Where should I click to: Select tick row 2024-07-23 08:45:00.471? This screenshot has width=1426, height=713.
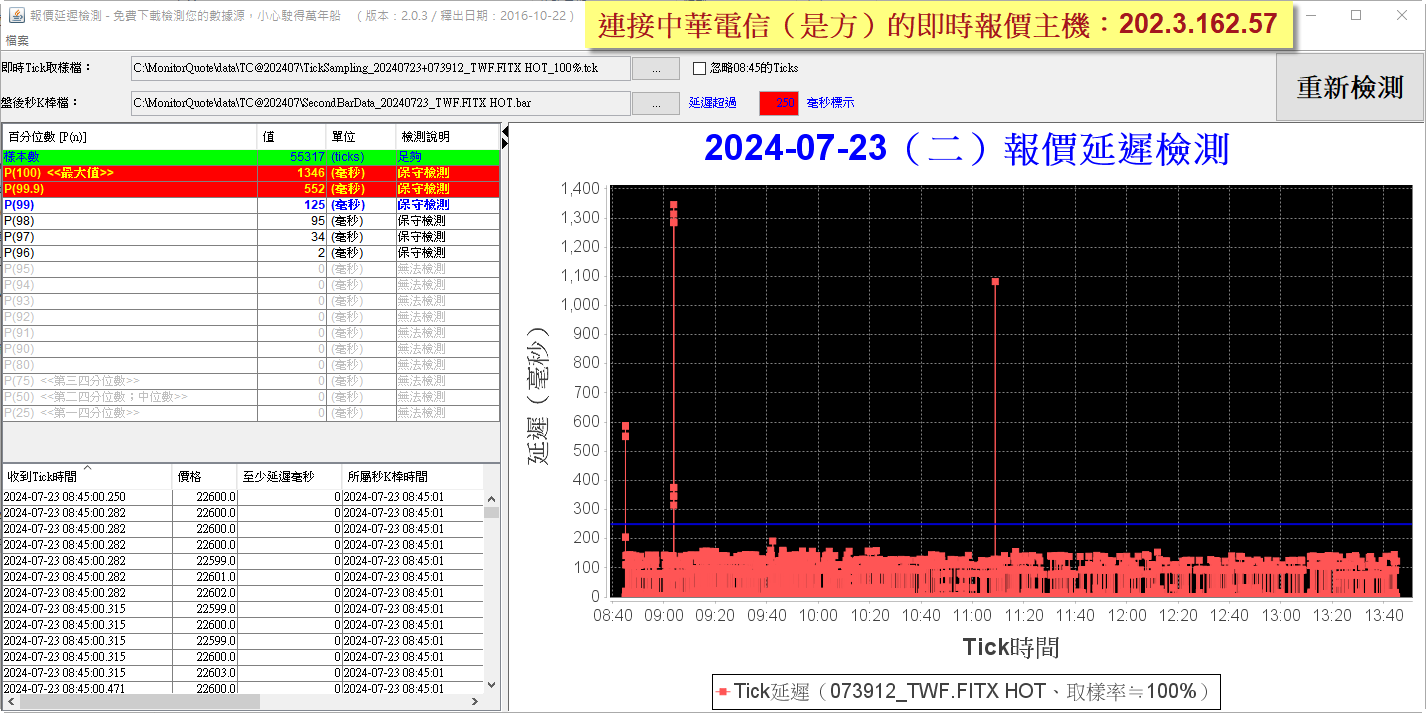pyautogui.click(x=243, y=689)
